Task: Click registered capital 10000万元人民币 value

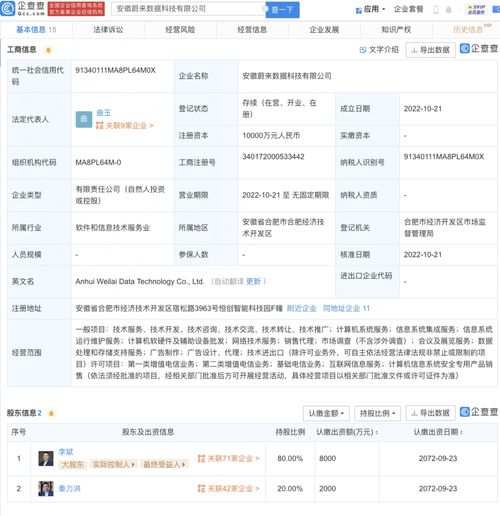Action: (x=271, y=135)
